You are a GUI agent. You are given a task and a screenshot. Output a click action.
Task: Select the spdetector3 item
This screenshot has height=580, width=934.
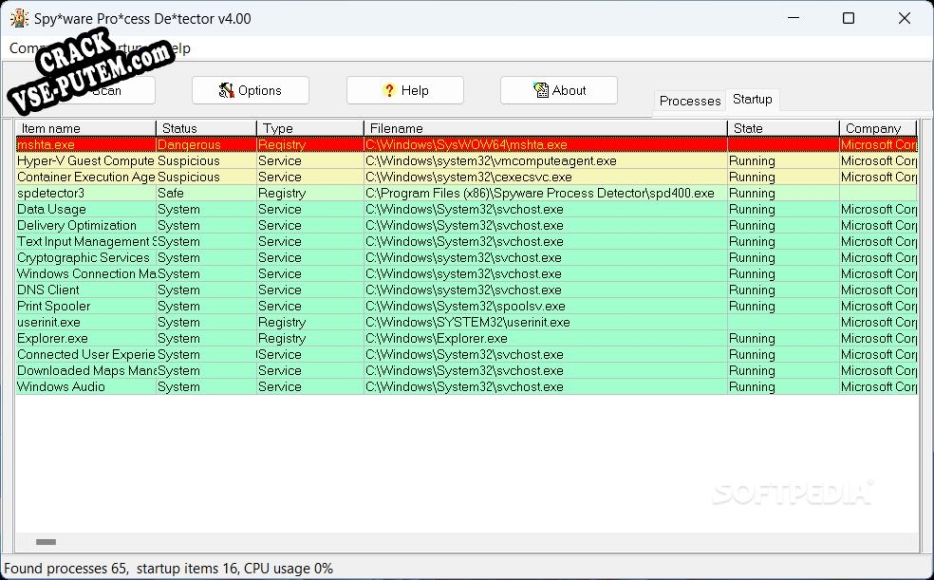[x=466, y=193]
